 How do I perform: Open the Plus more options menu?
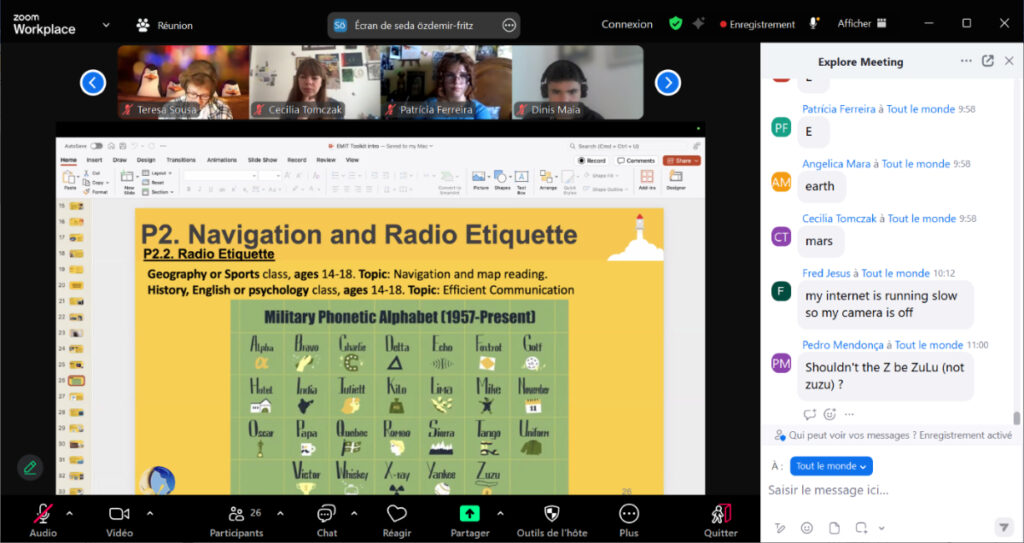pos(628,514)
